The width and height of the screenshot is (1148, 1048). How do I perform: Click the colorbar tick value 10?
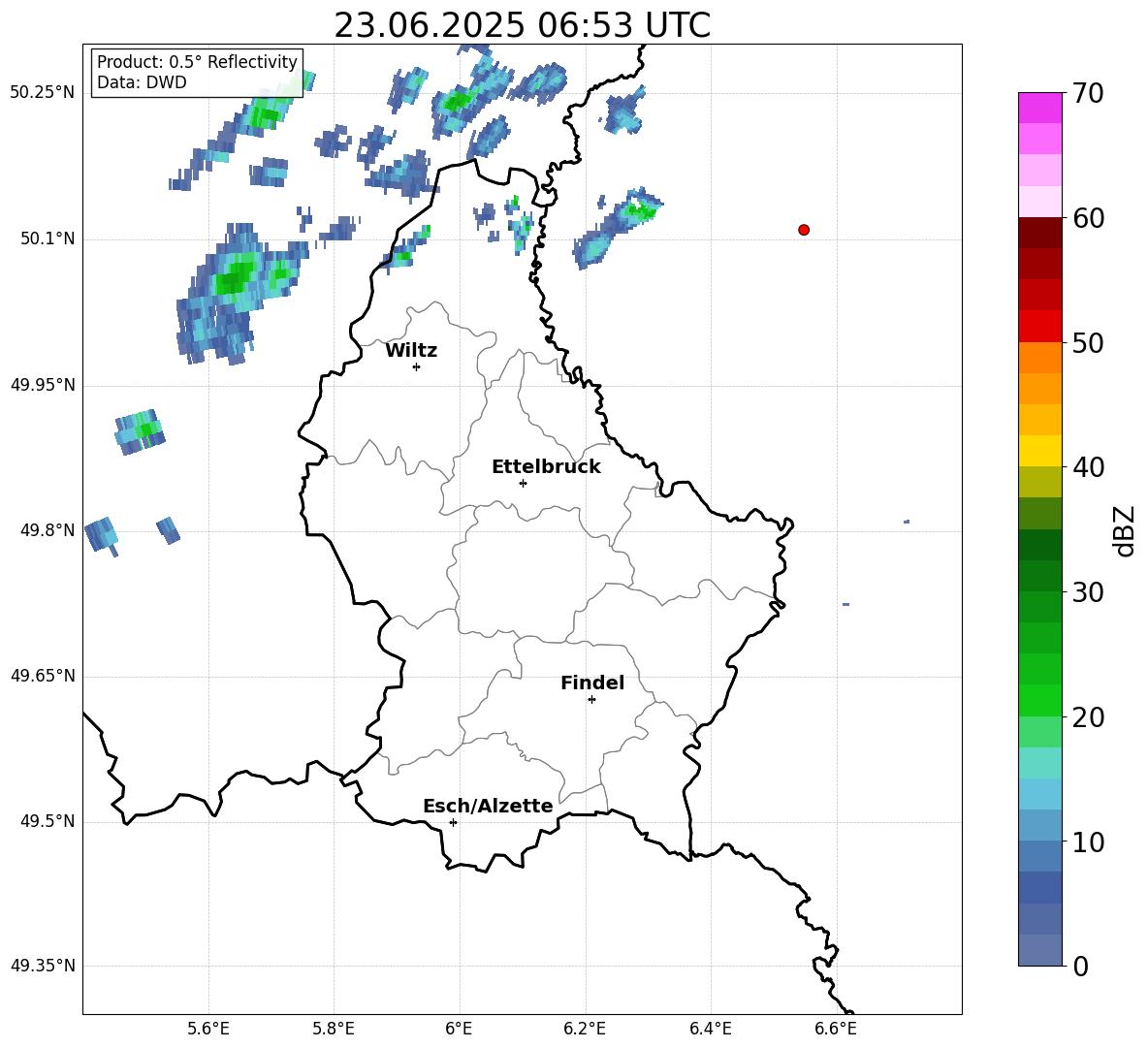(1088, 842)
